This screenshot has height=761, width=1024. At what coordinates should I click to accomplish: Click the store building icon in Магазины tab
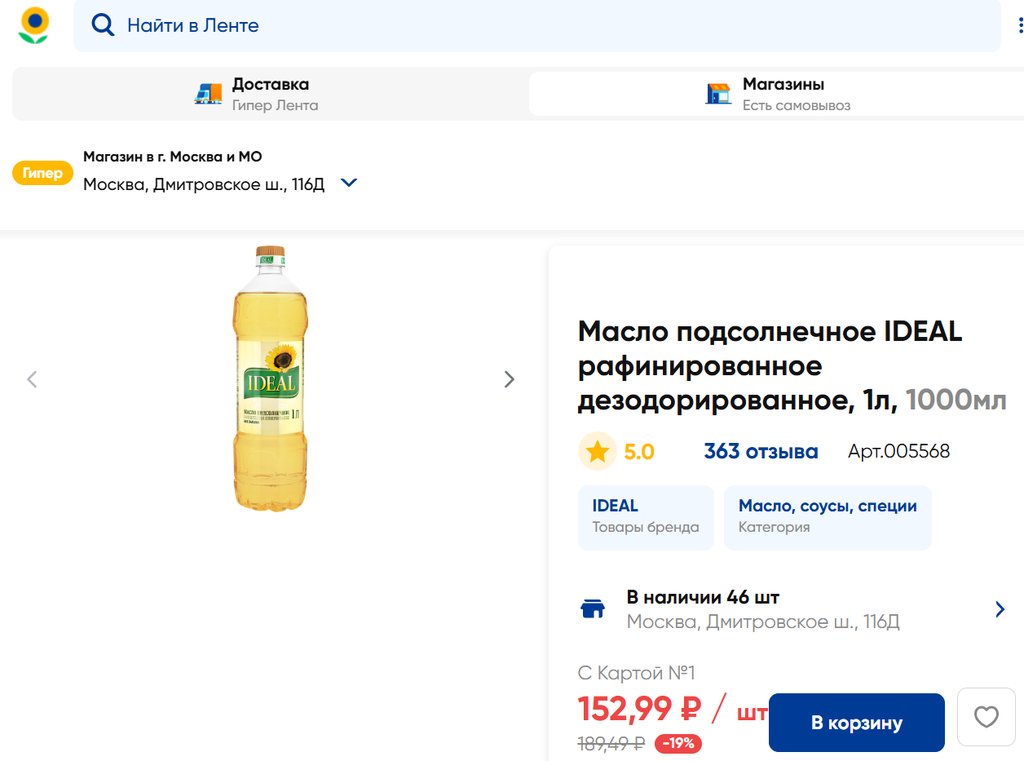[x=718, y=94]
